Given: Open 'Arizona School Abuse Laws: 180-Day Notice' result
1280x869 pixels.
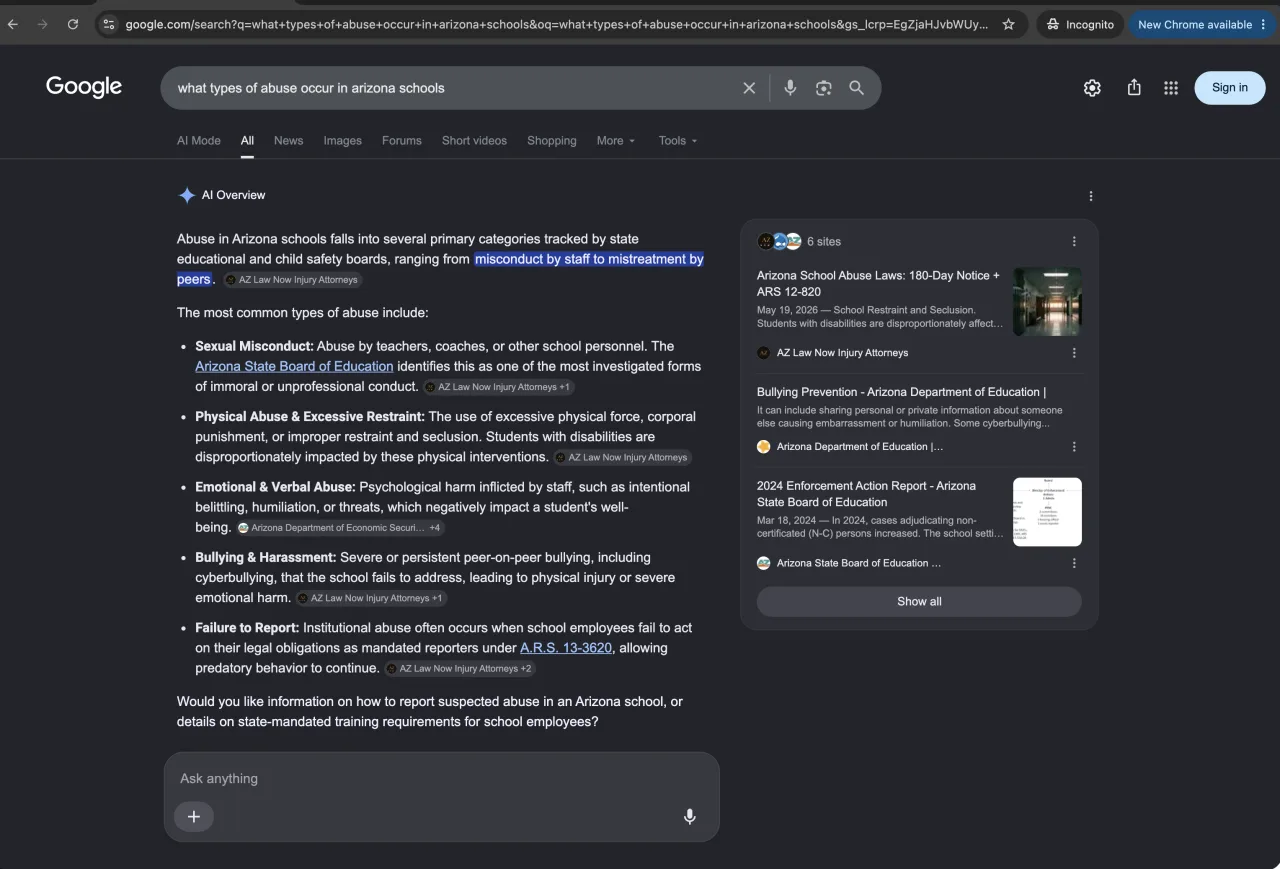Looking at the screenshot, I should coord(878,283).
